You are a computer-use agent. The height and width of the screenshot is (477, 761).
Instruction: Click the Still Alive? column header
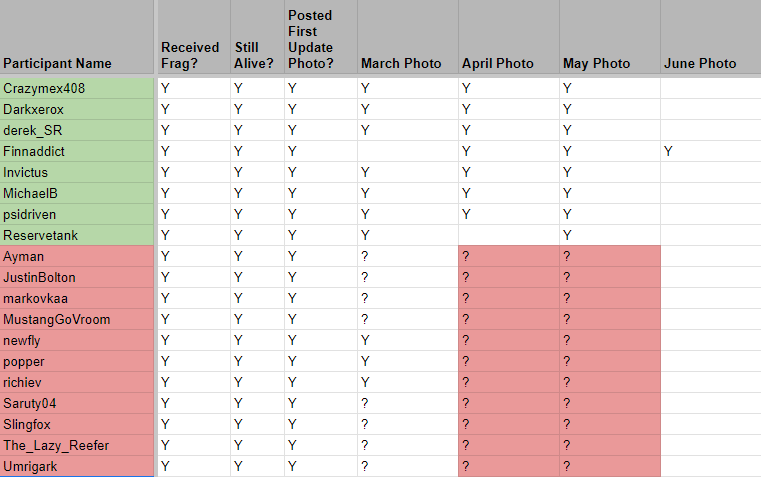tap(257, 55)
